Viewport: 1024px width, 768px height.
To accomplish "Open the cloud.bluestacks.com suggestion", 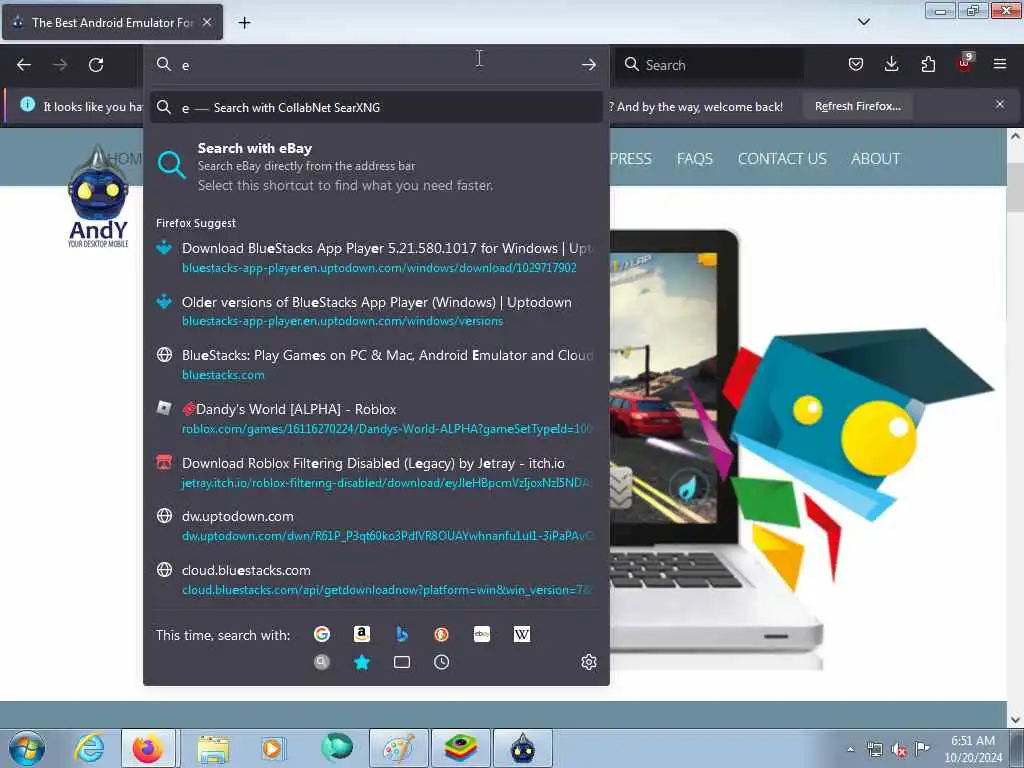I will pos(376,579).
